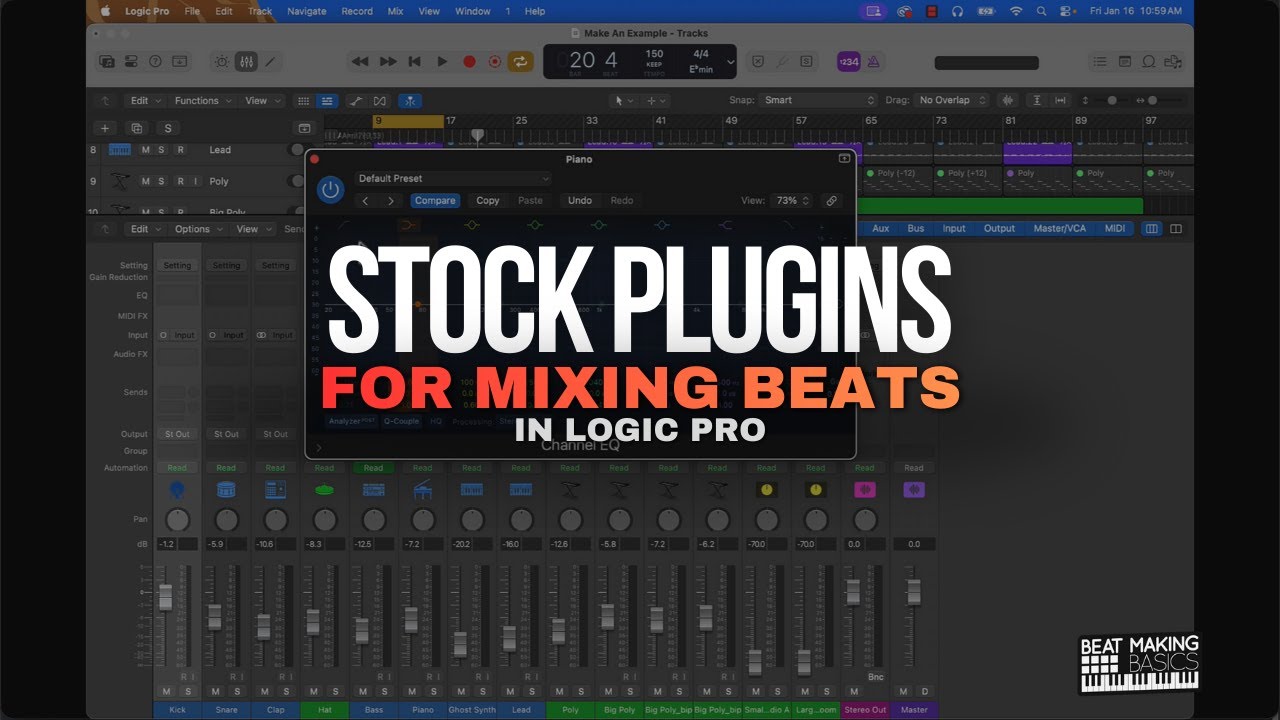Viewport: 1280px width, 720px height.
Task: Show Smart Controls sun-shaped icon
Action: [x=222, y=61]
